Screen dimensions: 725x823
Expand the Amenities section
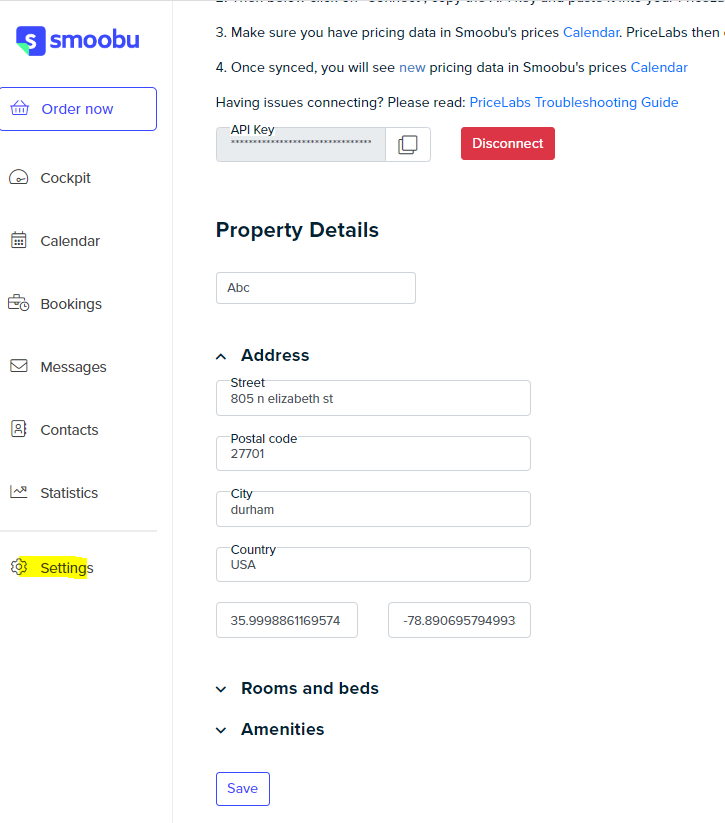pos(221,730)
